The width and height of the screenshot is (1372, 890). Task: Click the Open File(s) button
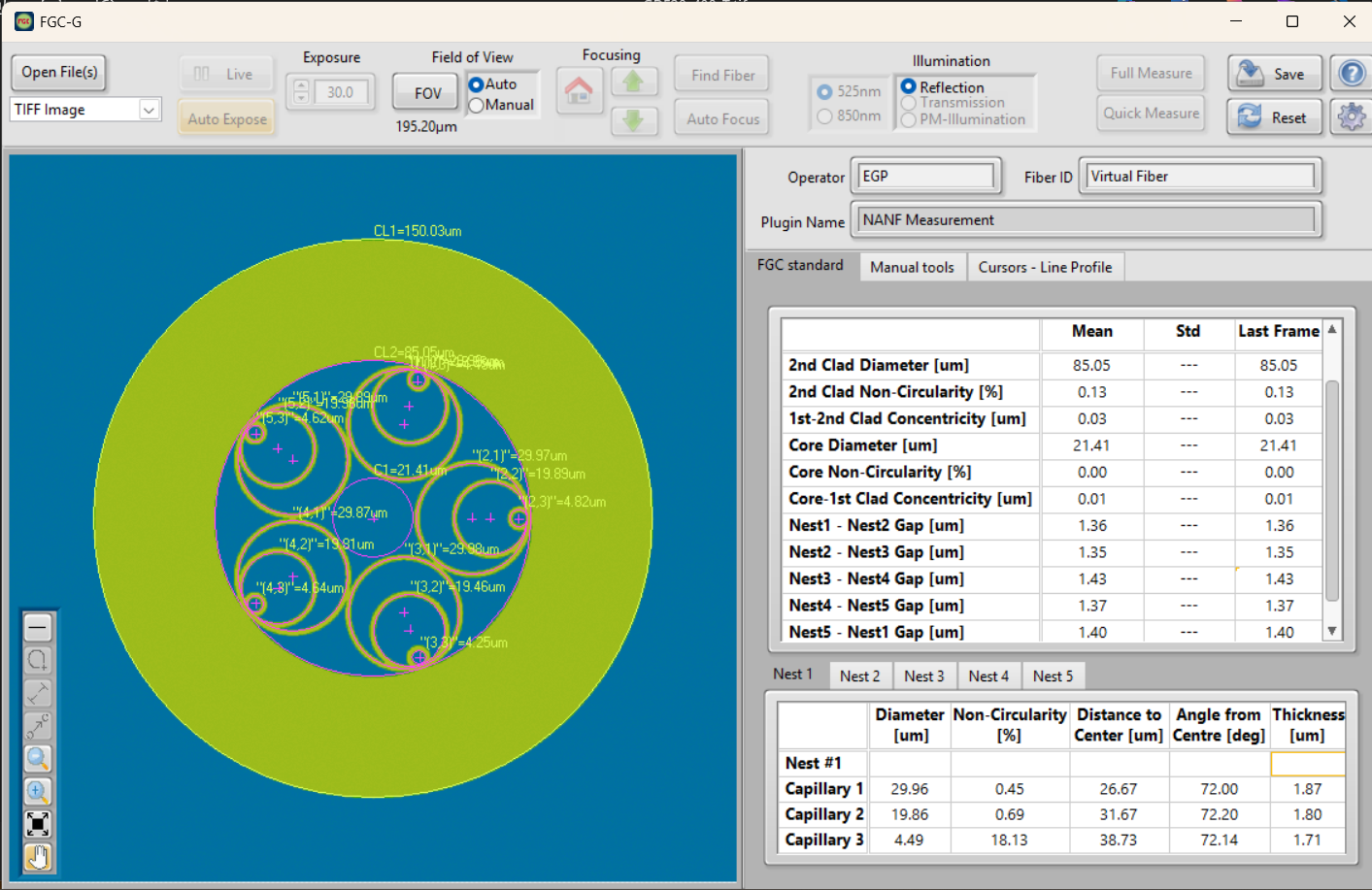coord(59,72)
